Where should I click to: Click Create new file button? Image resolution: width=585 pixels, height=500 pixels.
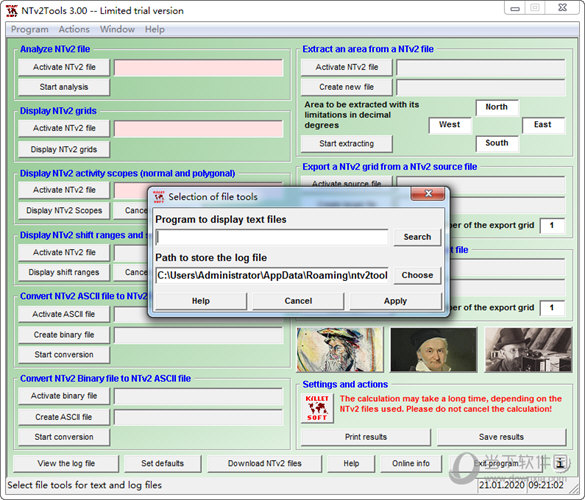coord(347,87)
